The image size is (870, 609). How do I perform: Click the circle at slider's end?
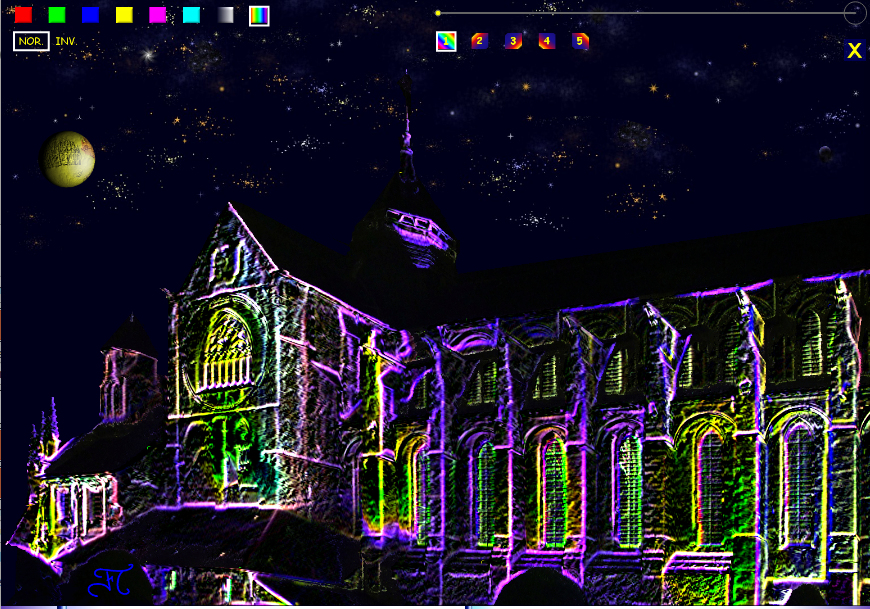click(x=854, y=12)
